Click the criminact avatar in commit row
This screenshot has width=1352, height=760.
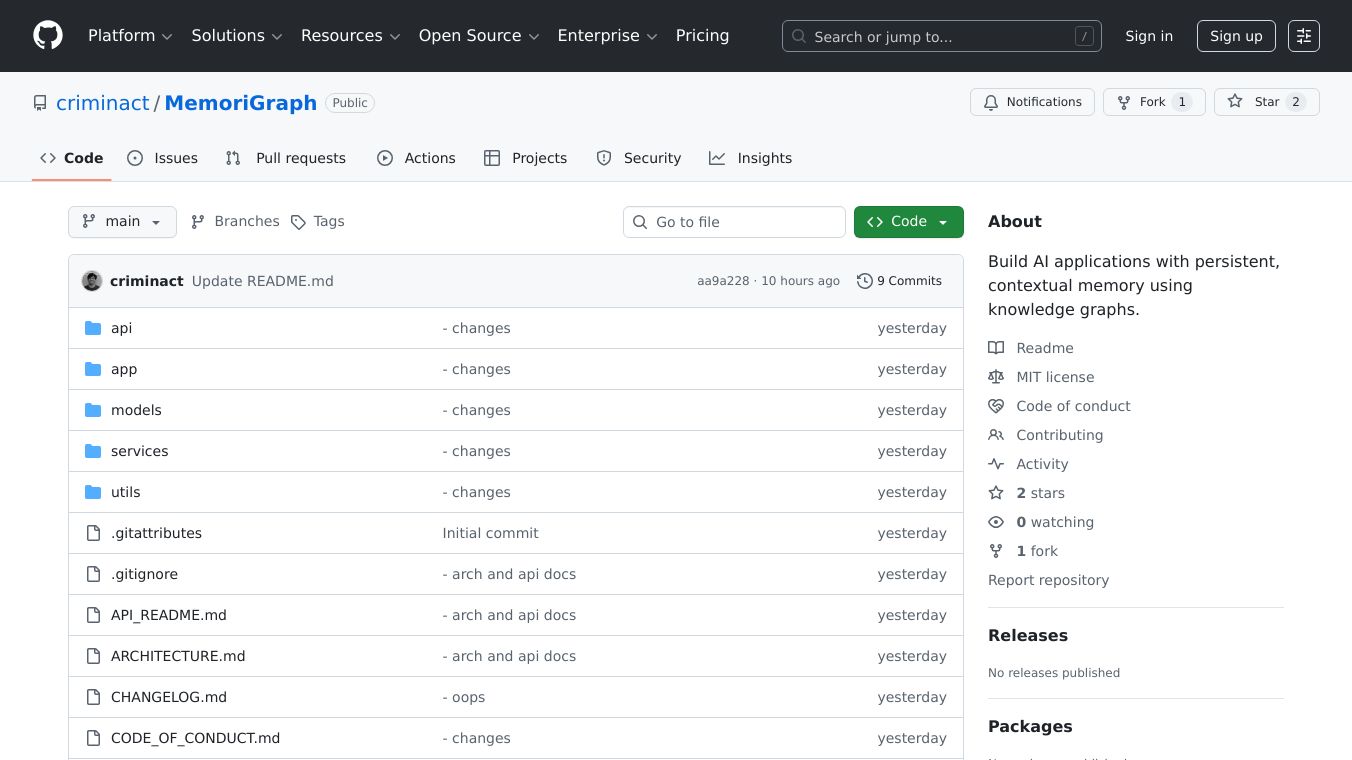[x=92, y=281]
